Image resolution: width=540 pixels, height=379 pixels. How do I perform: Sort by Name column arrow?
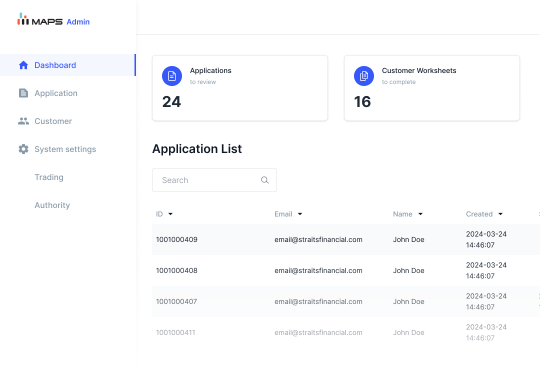point(420,214)
